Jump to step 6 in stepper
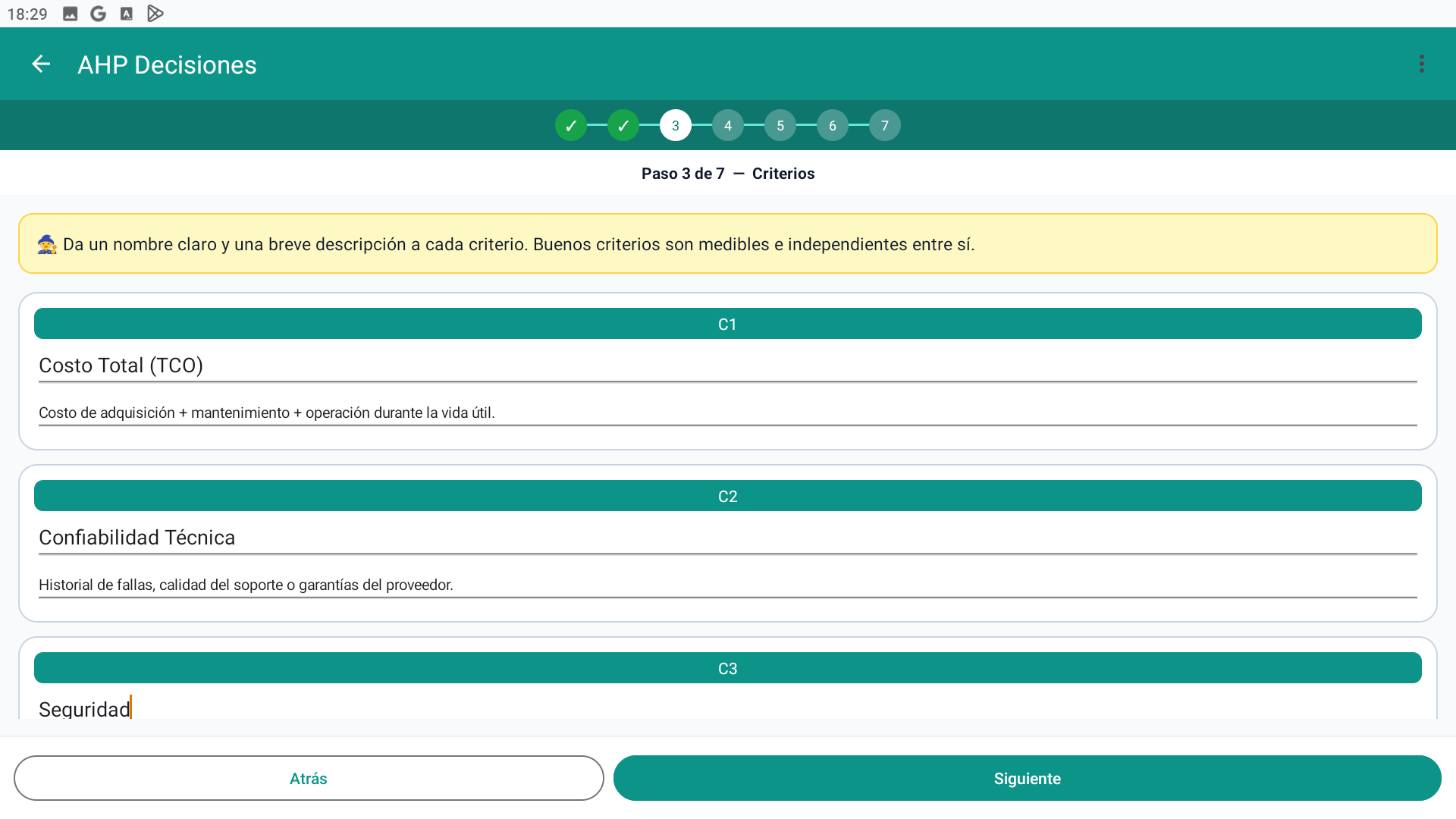 pyautogui.click(x=833, y=126)
